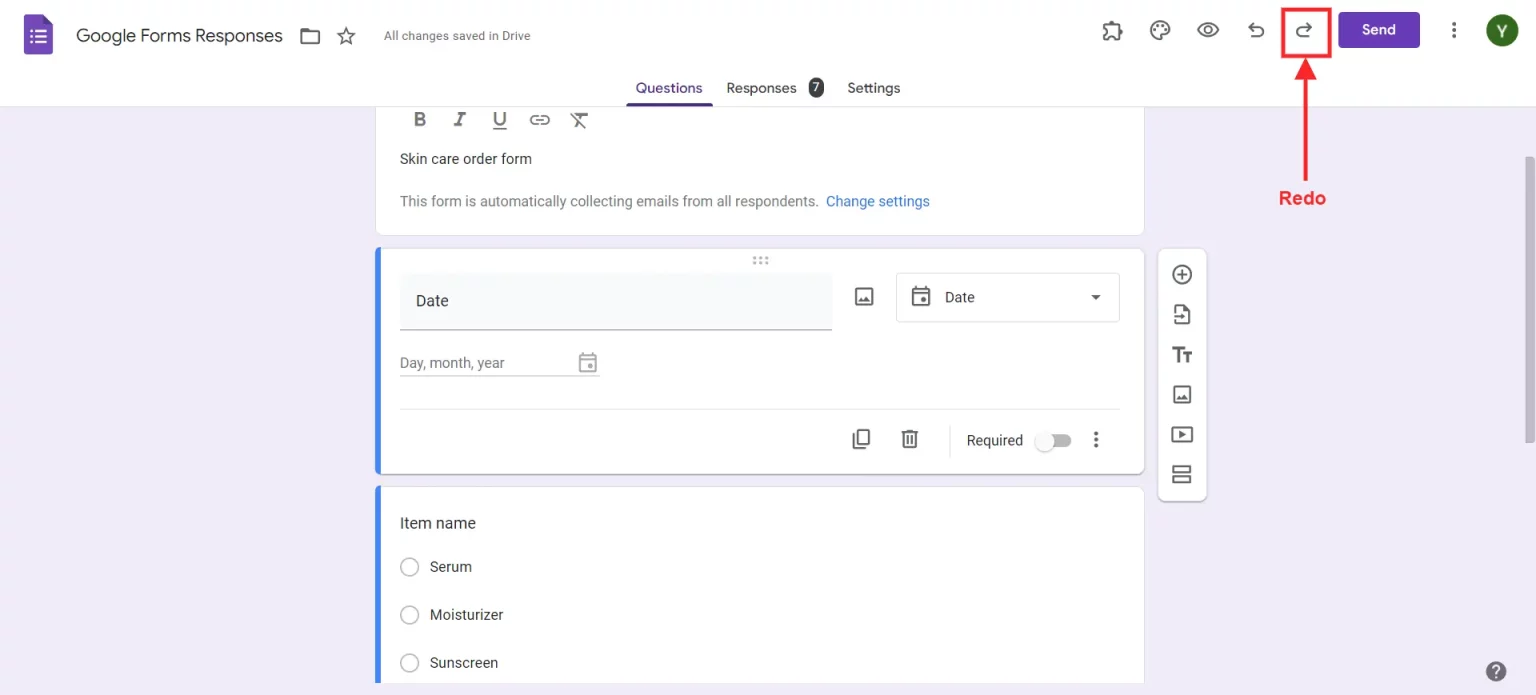Add a title and description block

pyautogui.click(x=1182, y=355)
